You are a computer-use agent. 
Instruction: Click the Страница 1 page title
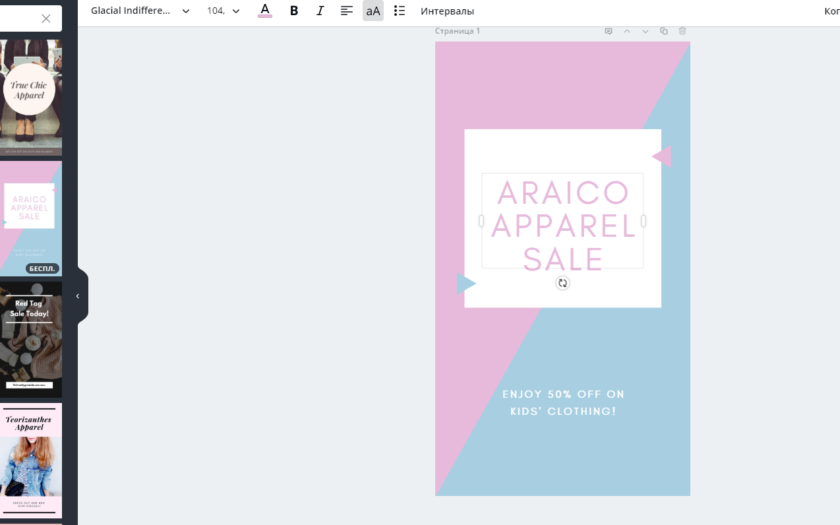[458, 31]
